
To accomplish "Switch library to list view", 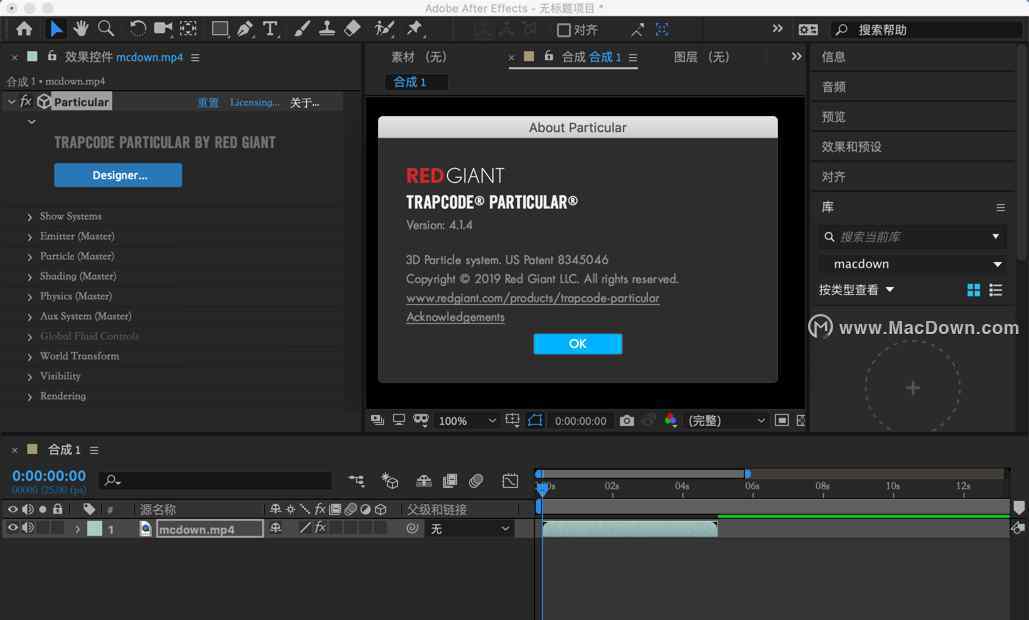I will tap(996, 290).
